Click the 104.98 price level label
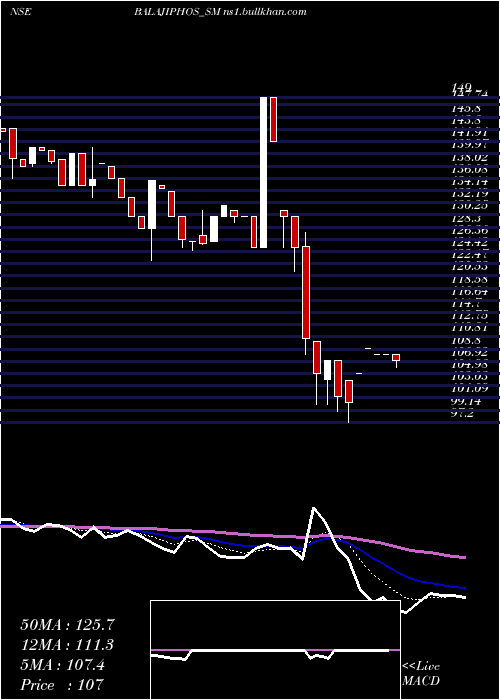 [x=470, y=365]
